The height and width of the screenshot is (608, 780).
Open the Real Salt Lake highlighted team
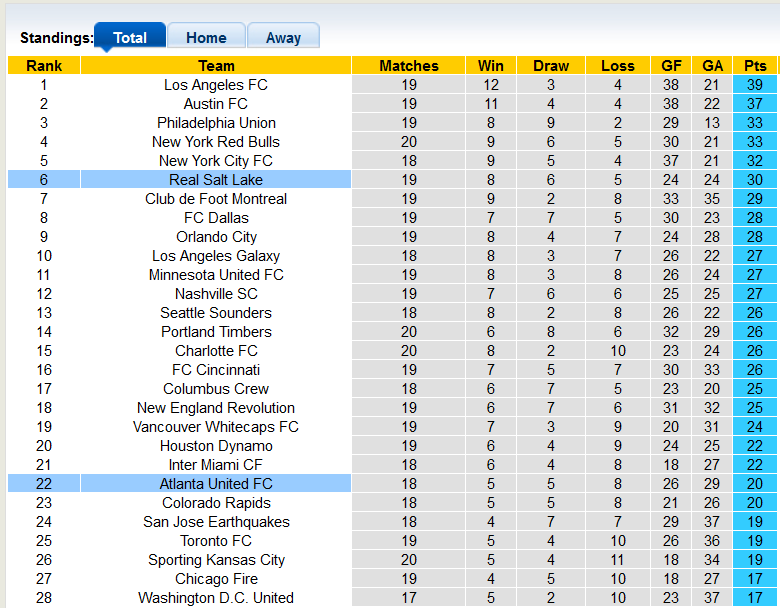tap(216, 180)
